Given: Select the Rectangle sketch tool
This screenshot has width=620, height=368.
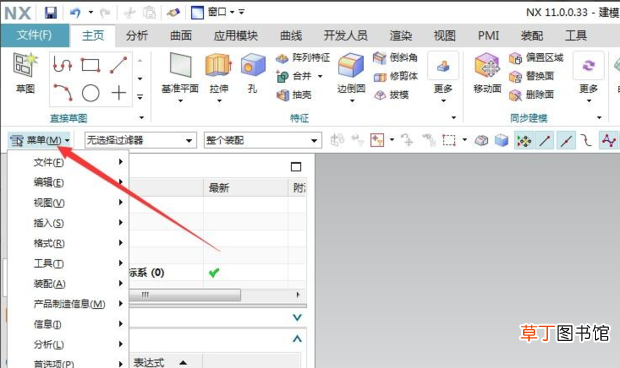Looking at the screenshot, I should [91, 64].
